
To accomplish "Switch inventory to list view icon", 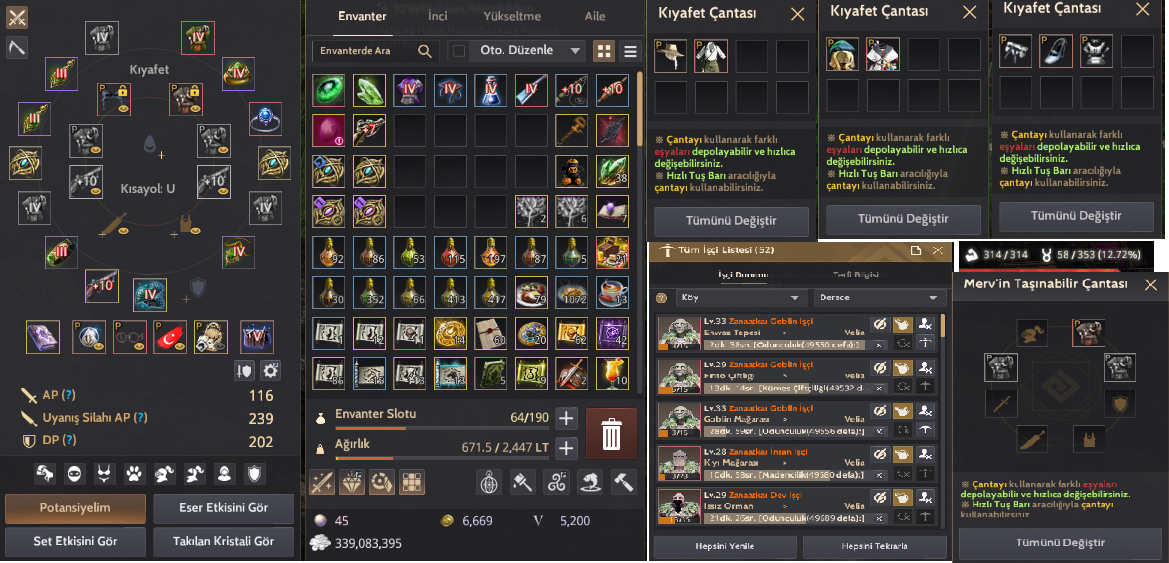I will (x=631, y=51).
